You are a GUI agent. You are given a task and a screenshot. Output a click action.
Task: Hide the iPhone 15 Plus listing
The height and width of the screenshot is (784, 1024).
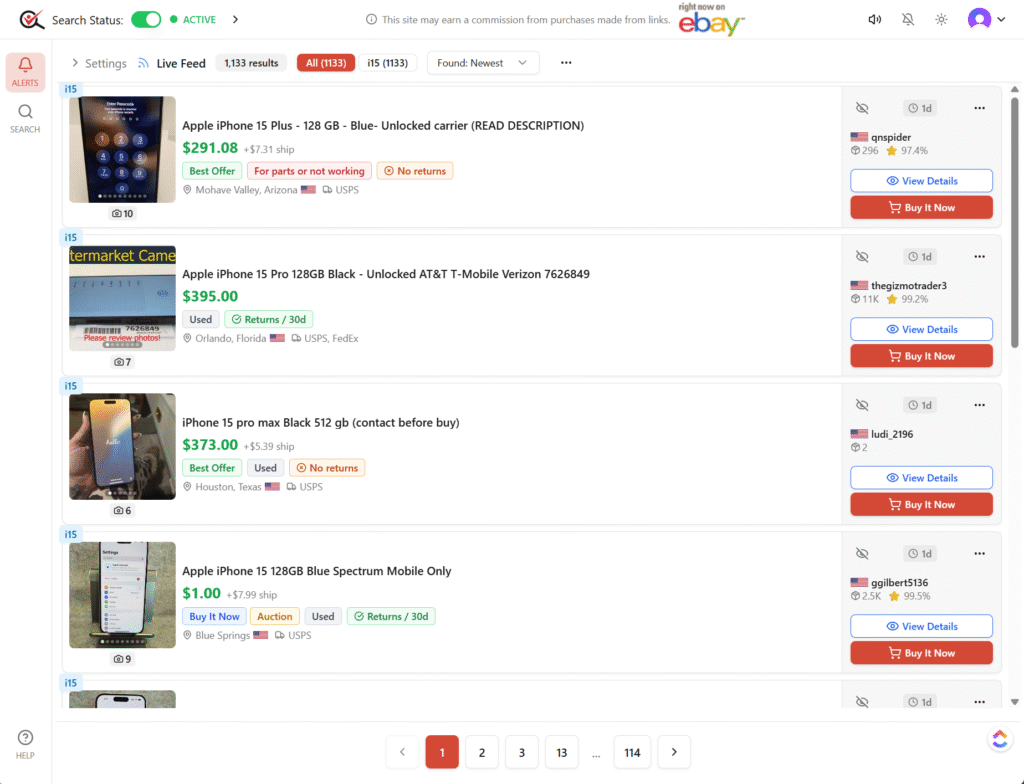tap(862, 108)
